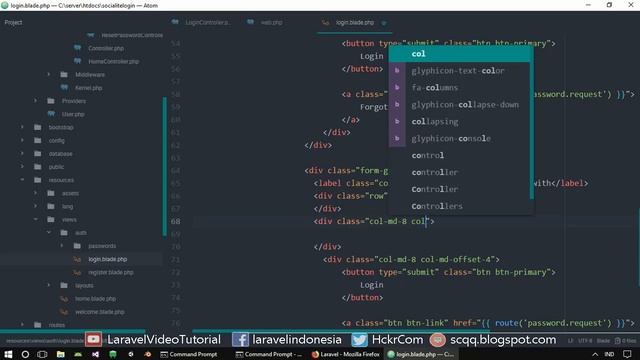Click the Middleware folder icon
640x360 pixels.
[64, 74]
